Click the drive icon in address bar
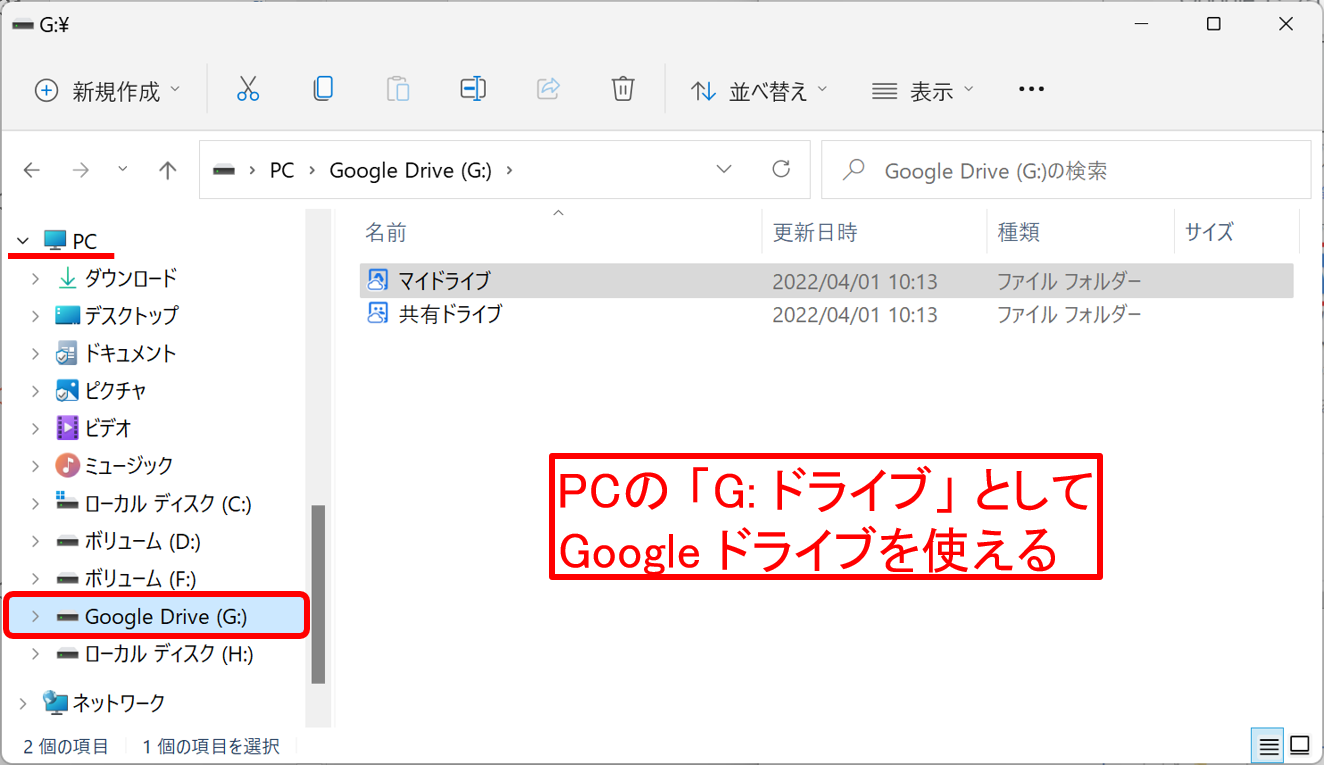This screenshot has width=1324, height=765. pyautogui.click(x=224, y=171)
